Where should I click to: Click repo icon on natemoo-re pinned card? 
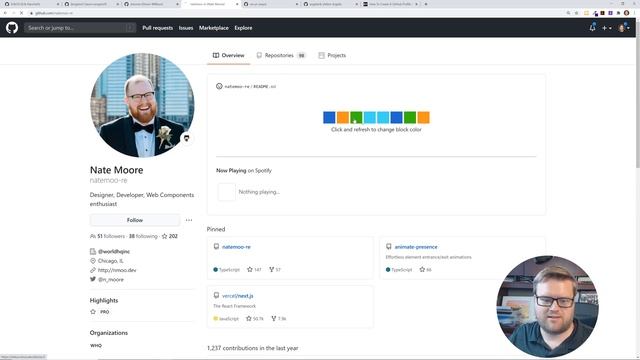pyautogui.click(x=216, y=247)
